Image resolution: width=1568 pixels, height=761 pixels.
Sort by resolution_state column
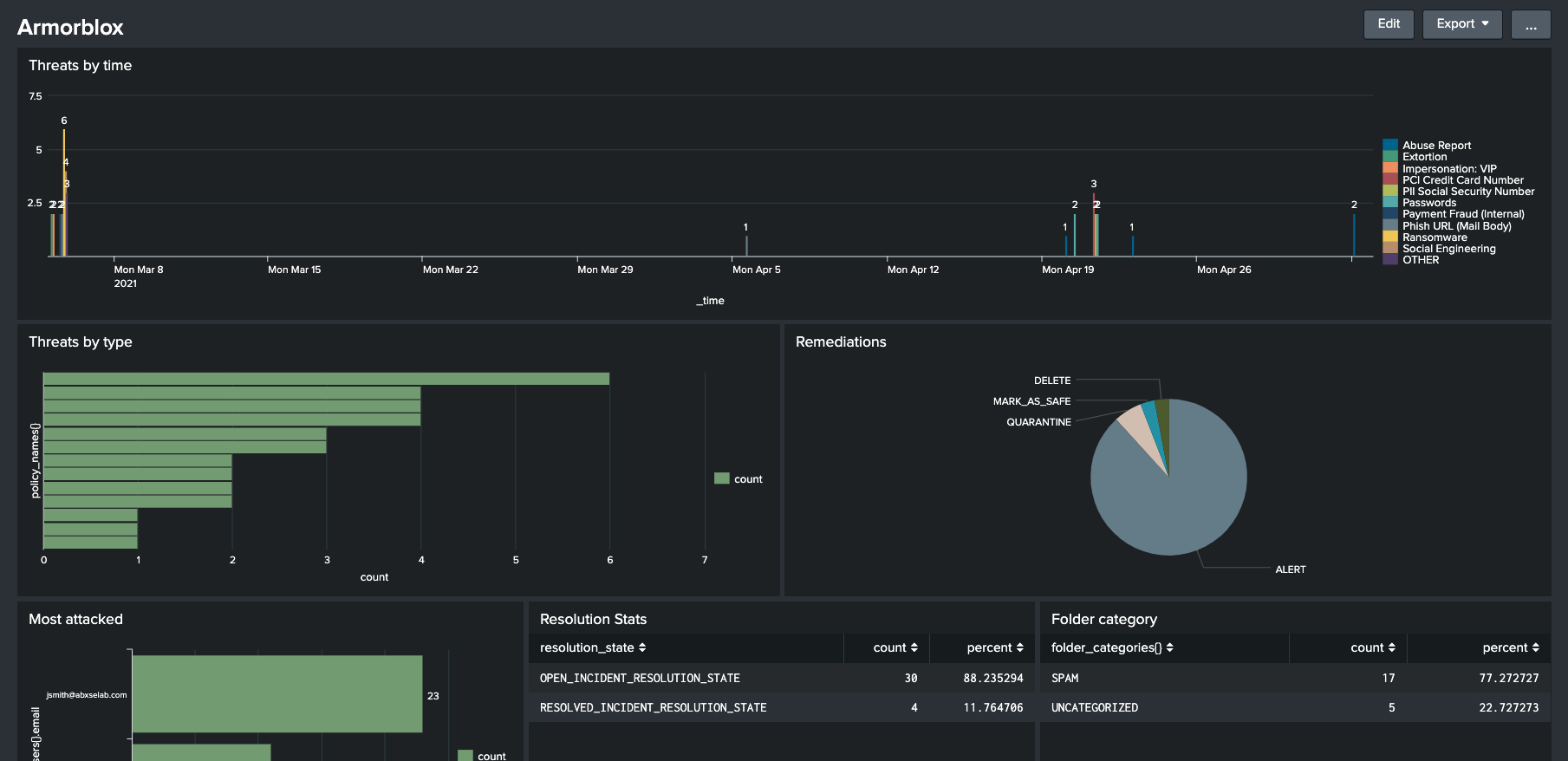click(593, 647)
